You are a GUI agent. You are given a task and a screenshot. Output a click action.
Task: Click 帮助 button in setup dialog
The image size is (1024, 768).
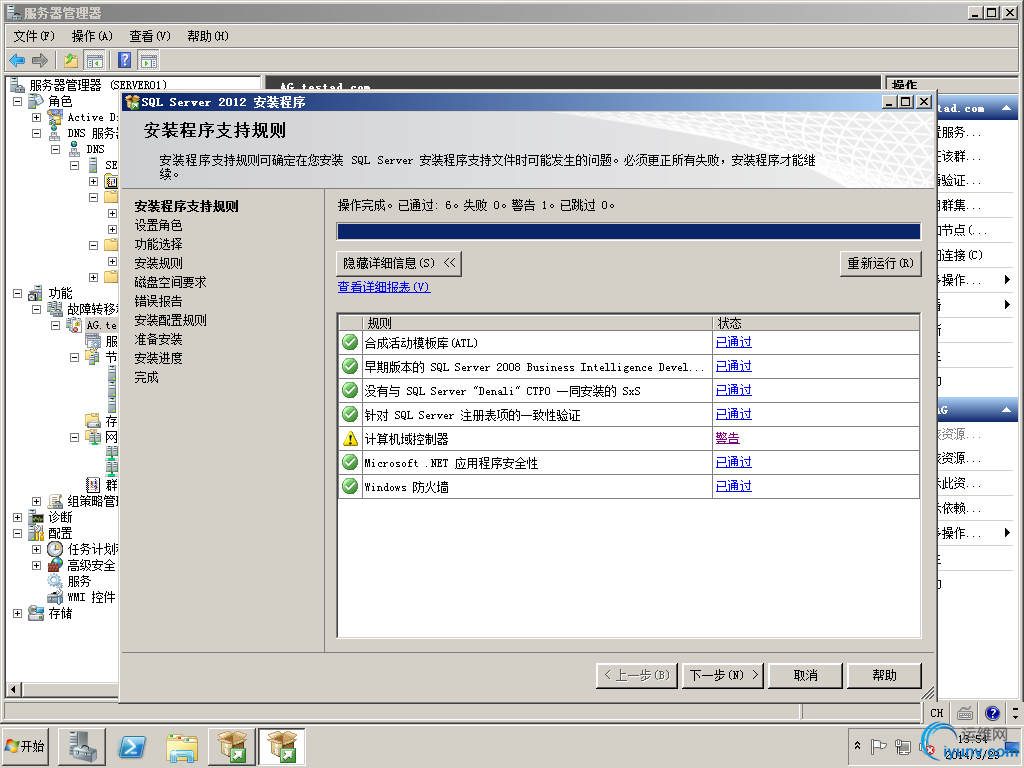point(884,675)
